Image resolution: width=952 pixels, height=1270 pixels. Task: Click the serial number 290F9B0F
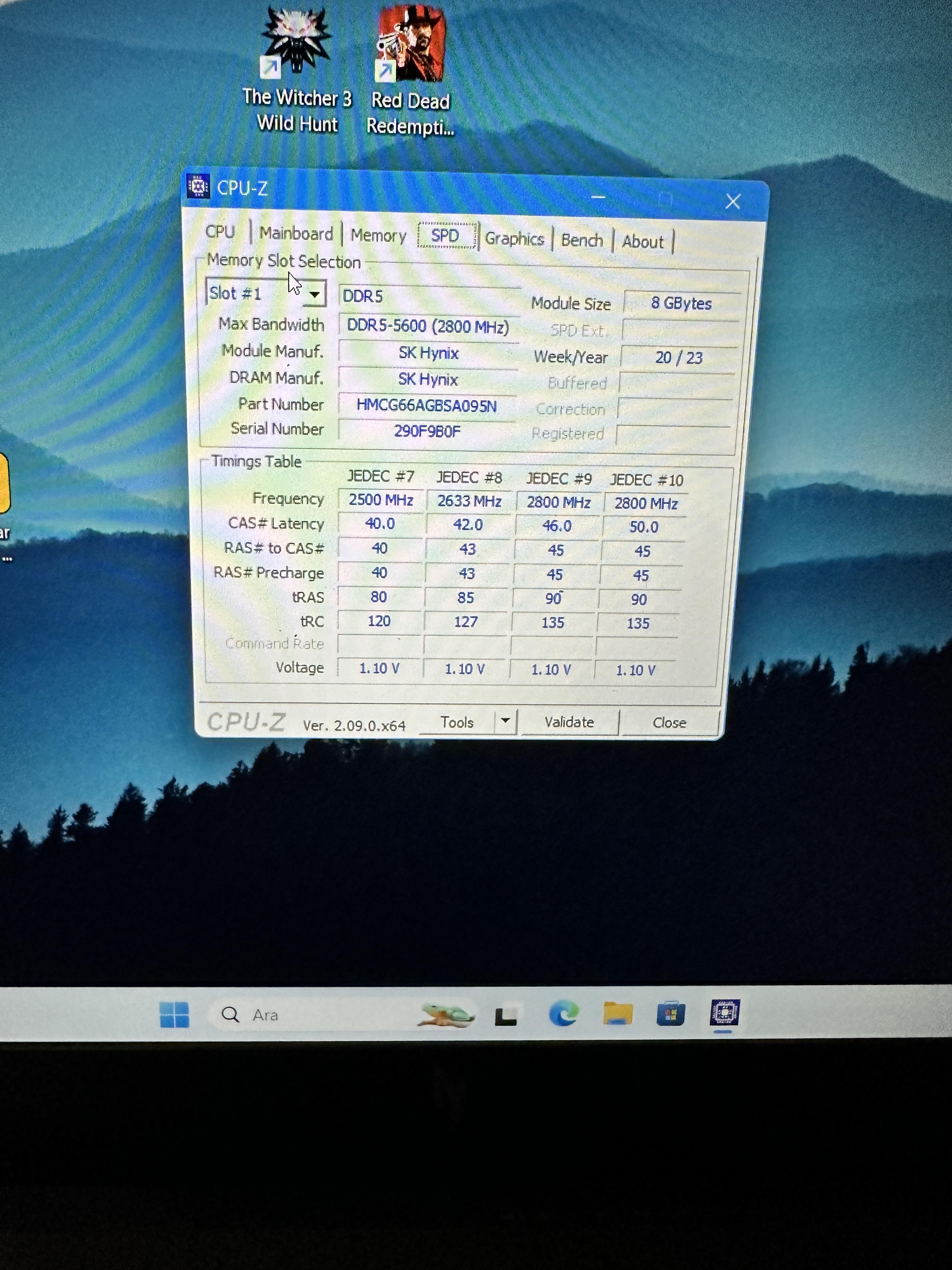tap(427, 431)
